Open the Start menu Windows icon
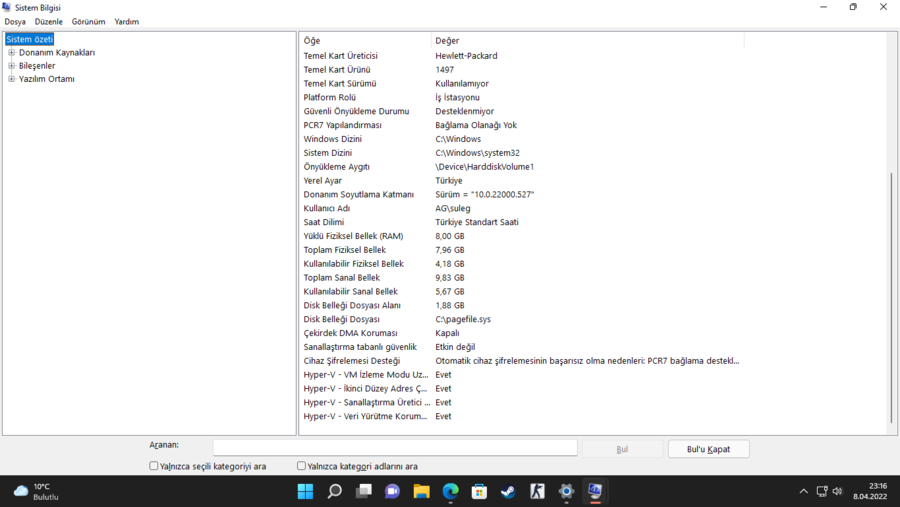Viewport: 900px width, 507px height. (305, 491)
